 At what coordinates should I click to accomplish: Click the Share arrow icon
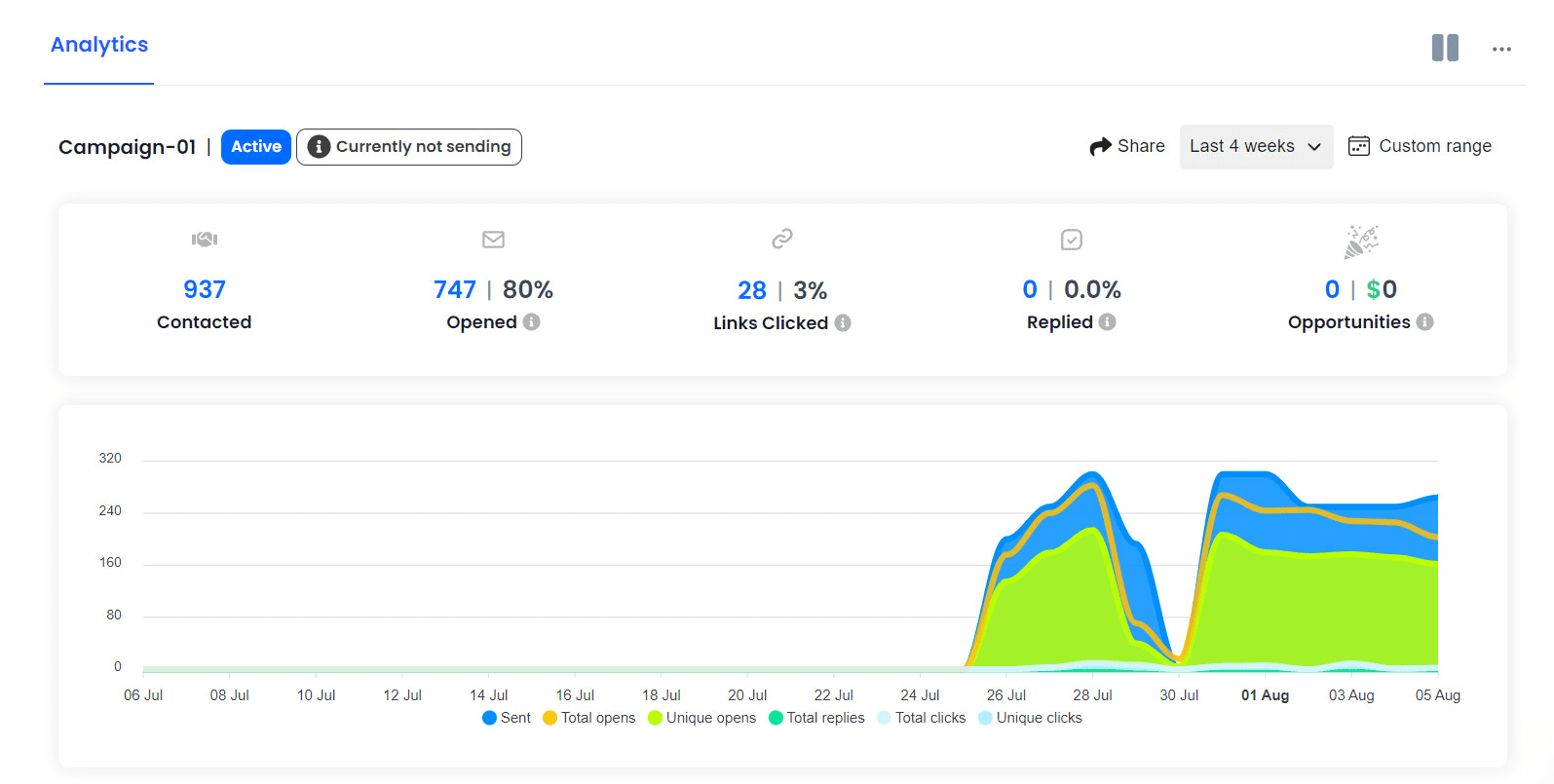(x=1100, y=146)
